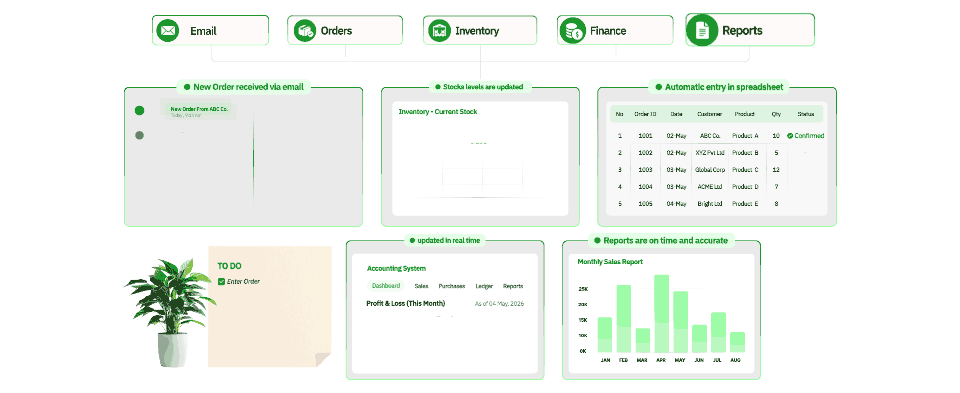Screen dimensions: 960x393
Task: Click the Finance coins icon
Action: [574, 31]
